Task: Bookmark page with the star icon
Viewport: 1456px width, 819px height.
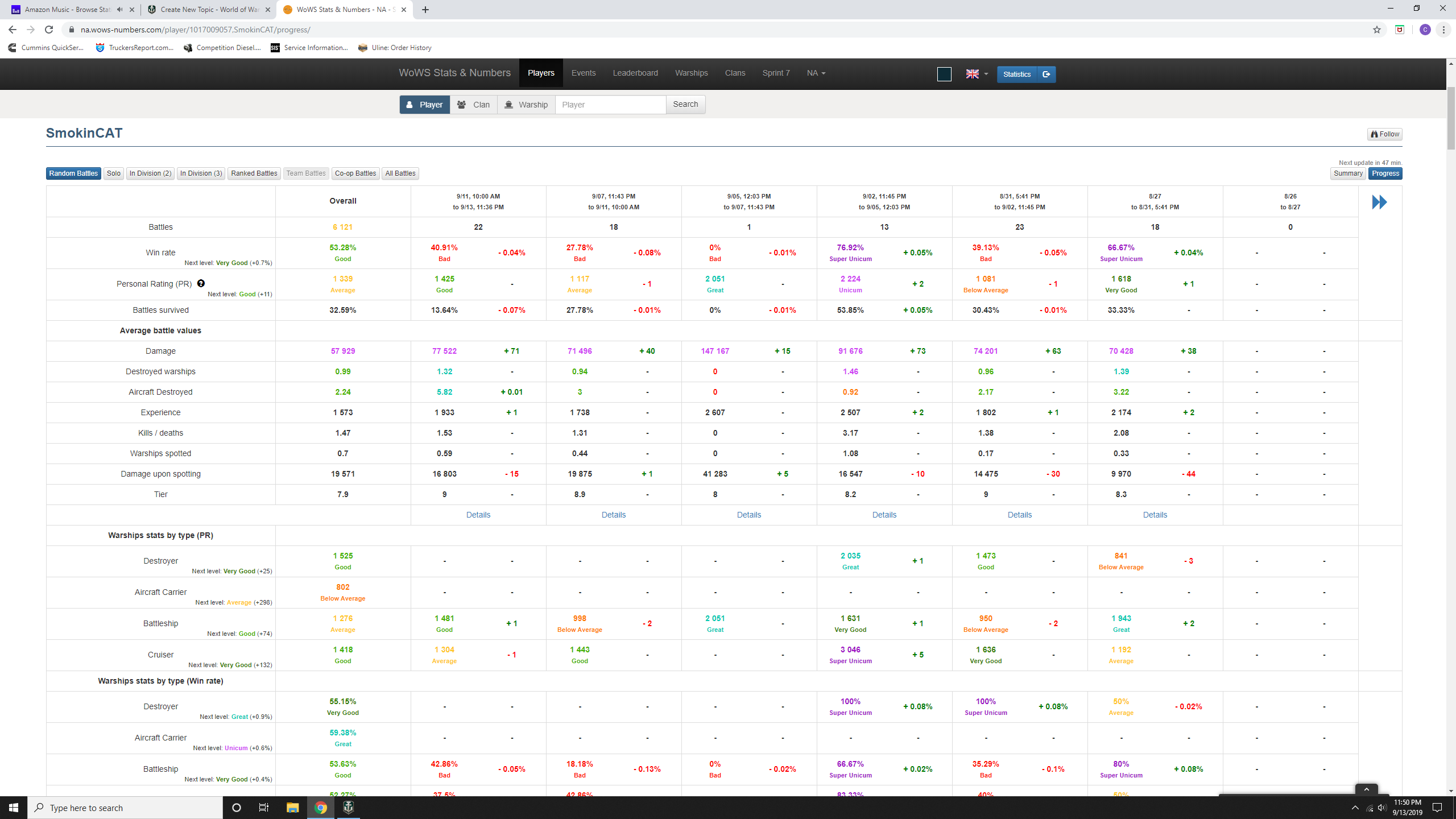Action: (1377, 30)
